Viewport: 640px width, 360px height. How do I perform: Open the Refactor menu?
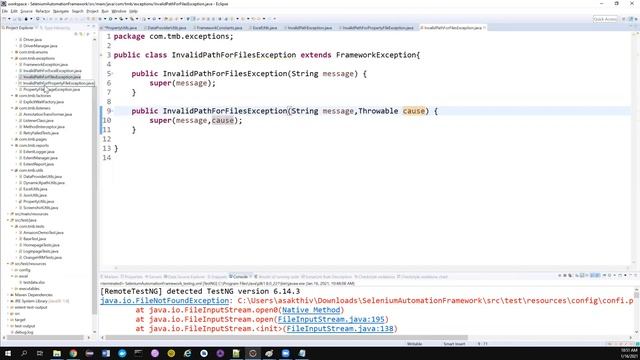tap(42, 11)
